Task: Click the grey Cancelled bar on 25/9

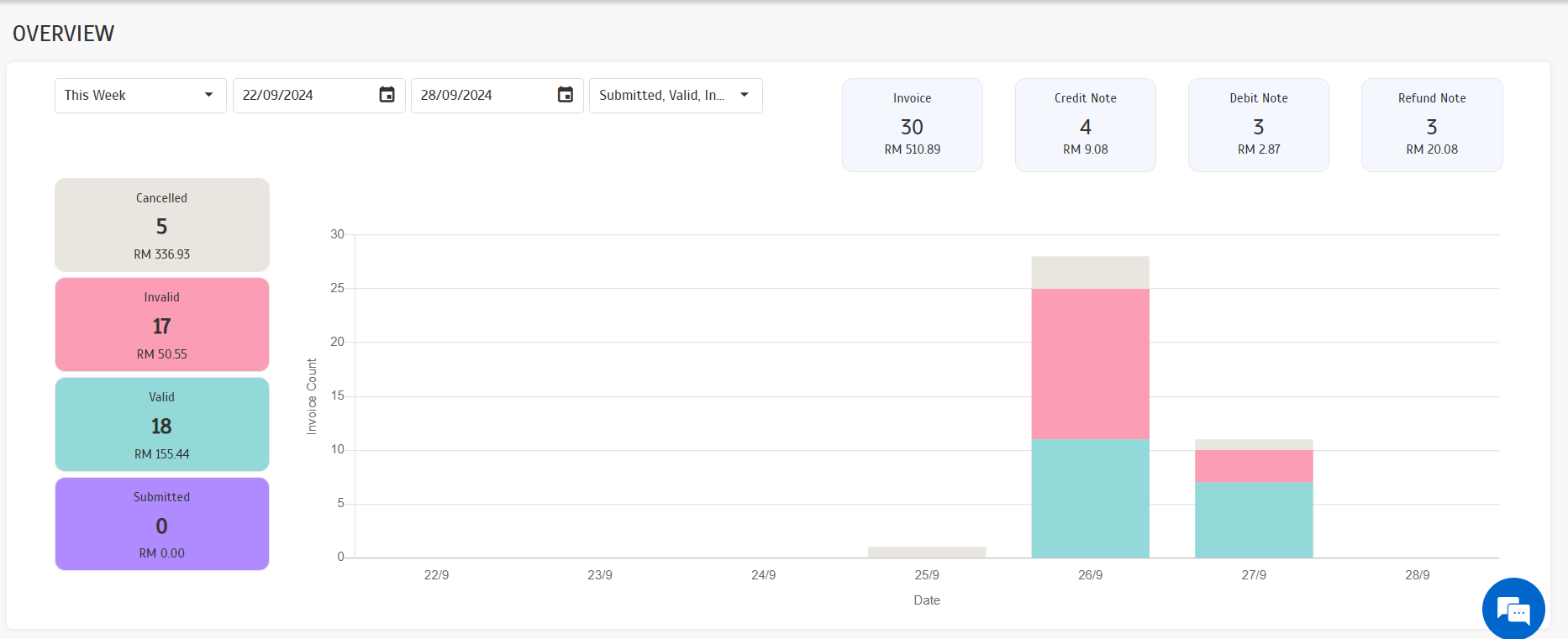Action: pyautogui.click(x=927, y=553)
